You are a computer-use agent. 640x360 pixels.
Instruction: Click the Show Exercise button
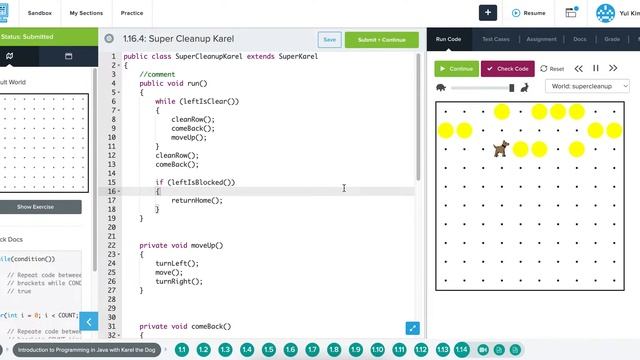point(40,207)
